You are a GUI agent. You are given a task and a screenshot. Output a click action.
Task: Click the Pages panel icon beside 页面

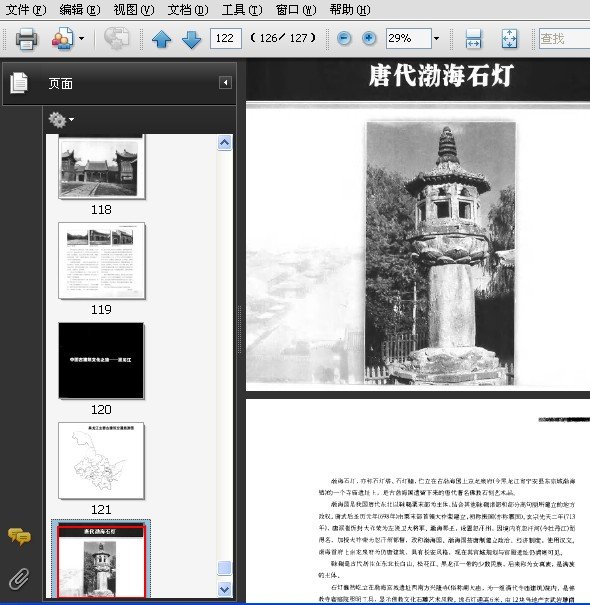coord(19,83)
